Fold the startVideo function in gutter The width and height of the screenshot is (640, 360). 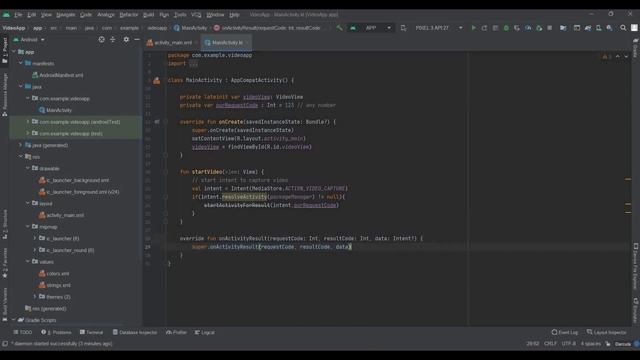point(165,172)
